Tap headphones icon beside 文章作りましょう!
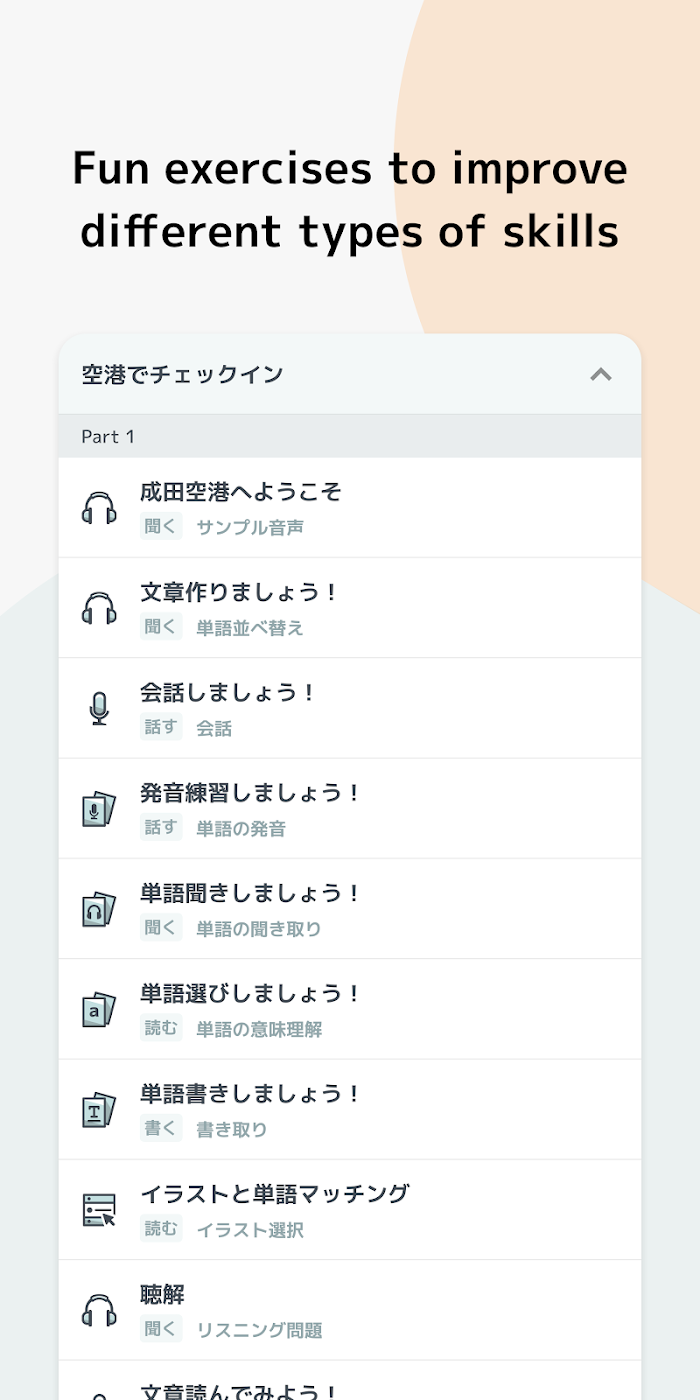The image size is (700, 1400). click(99, 608)
